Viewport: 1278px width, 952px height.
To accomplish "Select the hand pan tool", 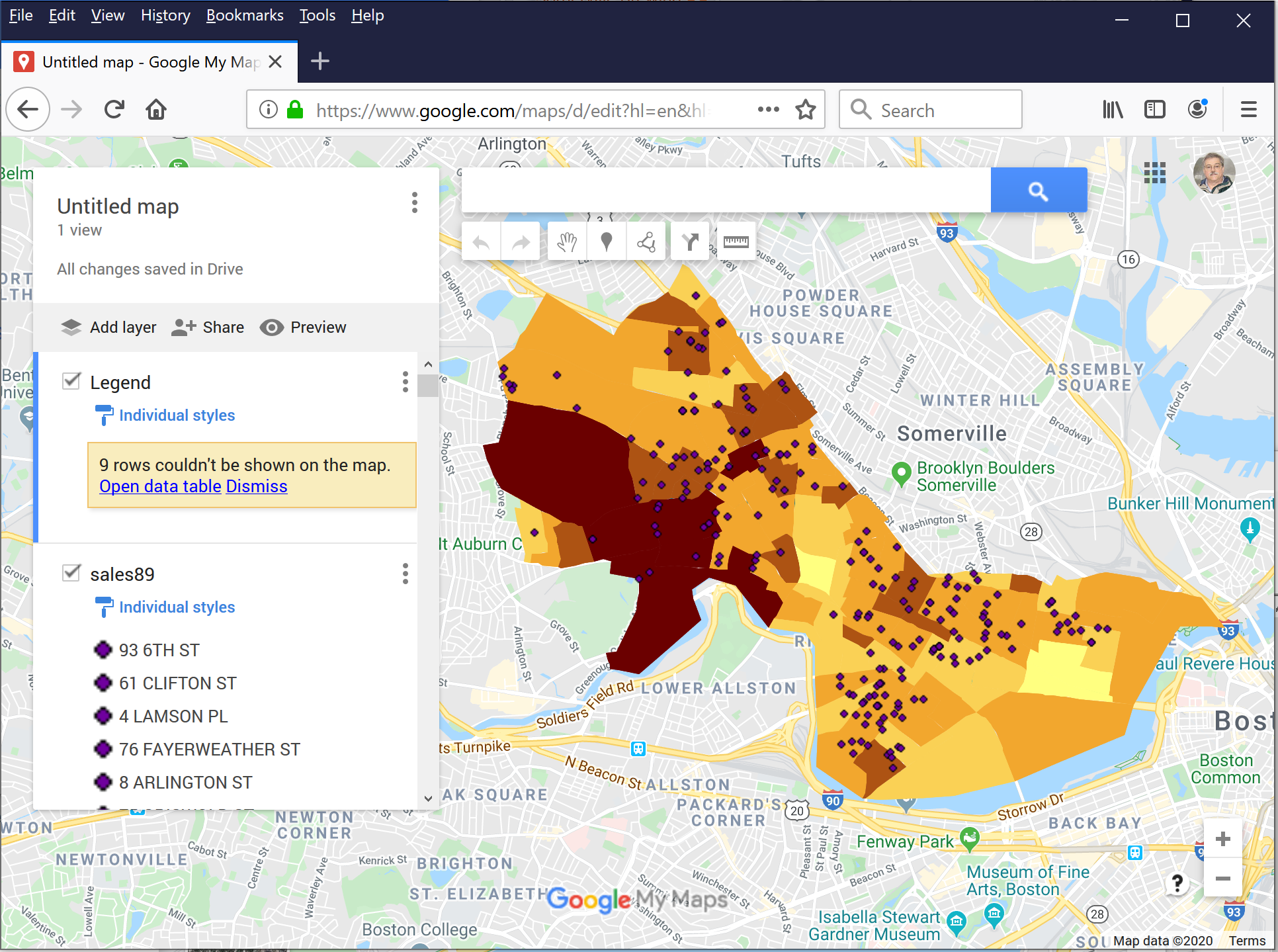I will coord(566,242).
